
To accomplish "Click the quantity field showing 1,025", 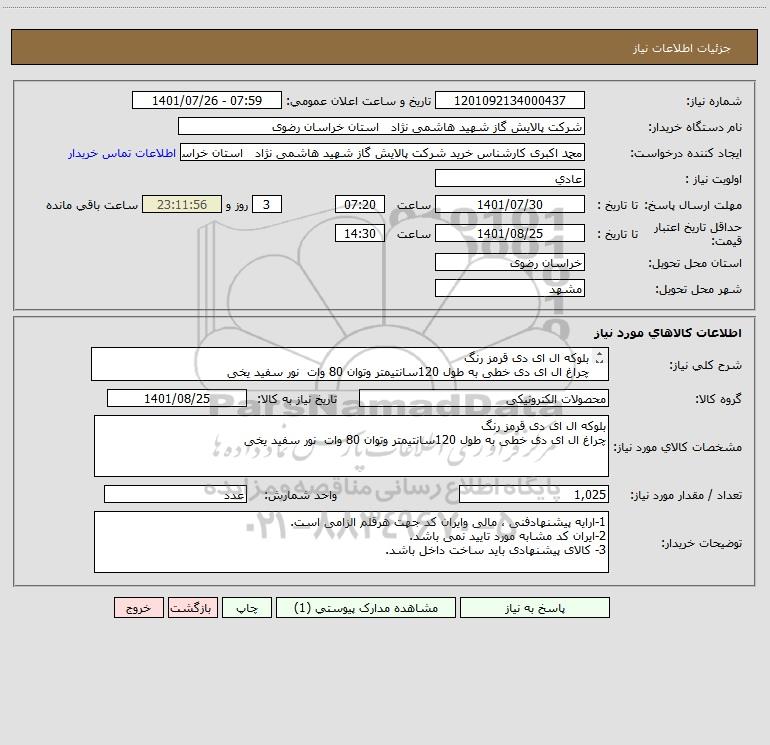I will click(534, 494).
